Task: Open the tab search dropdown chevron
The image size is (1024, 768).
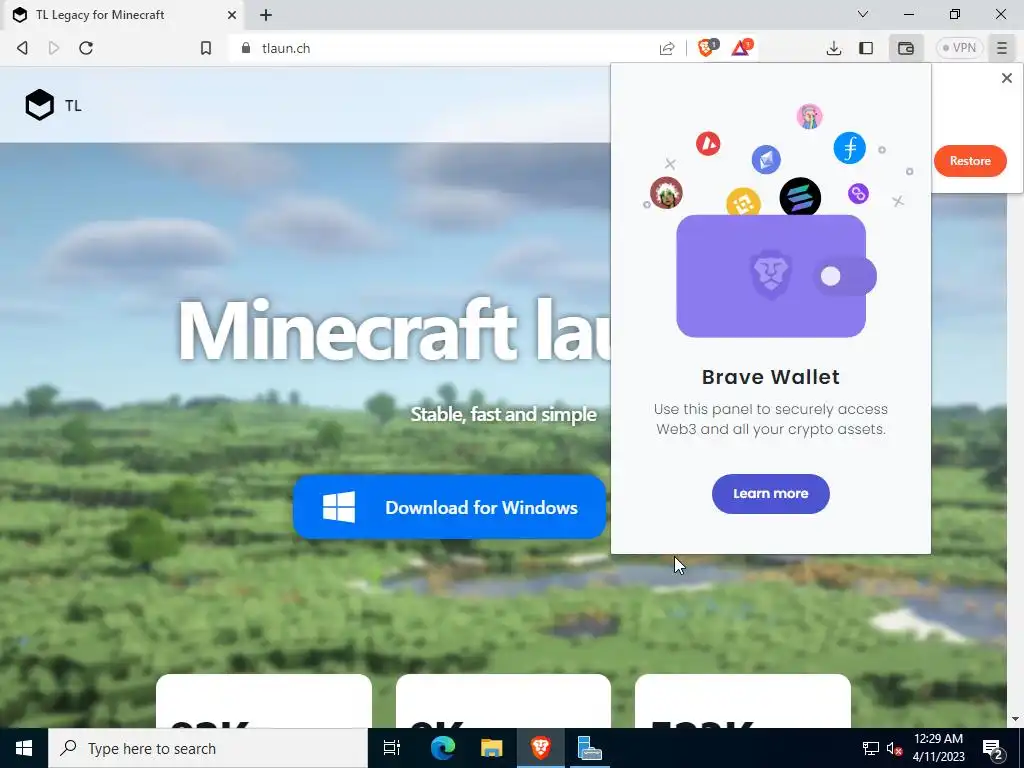Action: click(863, 14)
